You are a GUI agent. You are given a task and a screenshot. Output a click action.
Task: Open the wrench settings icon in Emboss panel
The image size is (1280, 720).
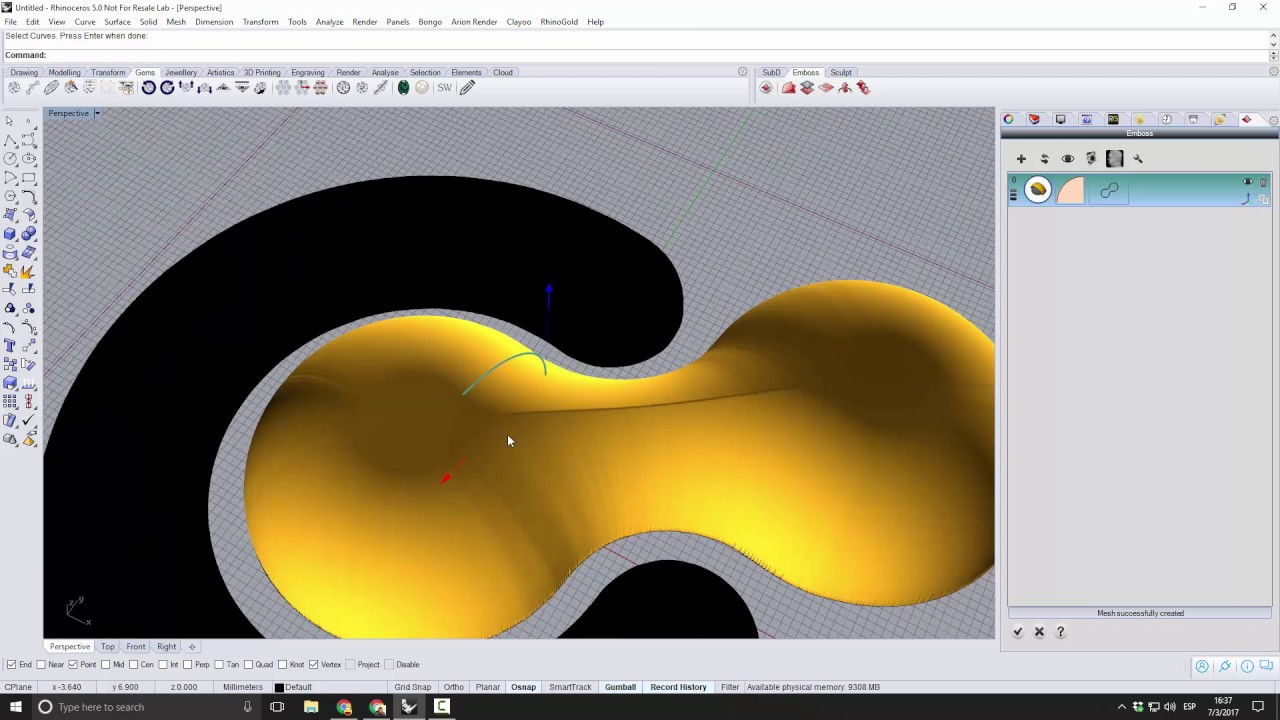pyautogui.click(x=1138, y=159)
